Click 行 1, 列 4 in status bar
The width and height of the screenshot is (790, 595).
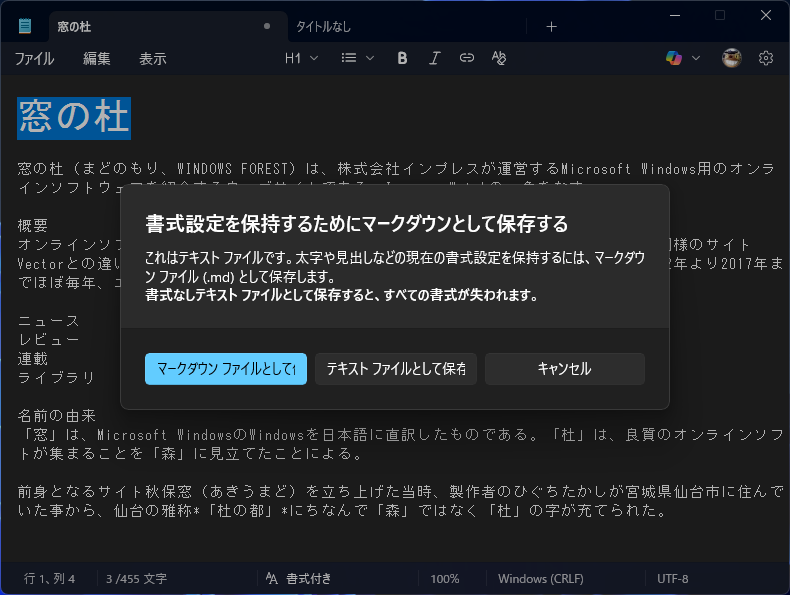49,578
